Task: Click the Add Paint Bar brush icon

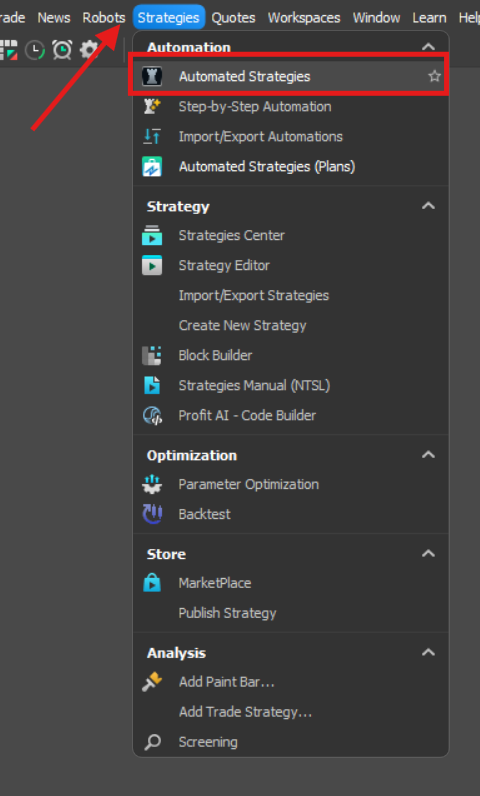Action: click(x=152, y=682)
